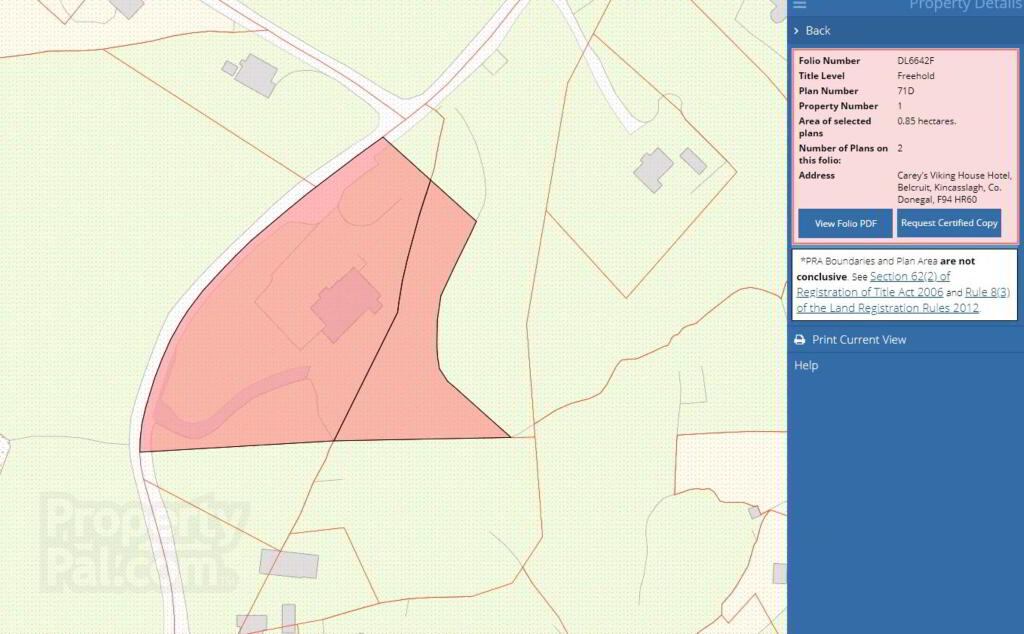Image resolution: width=1024 pixels, height=634 pixels.
Task: Open the Help menu item
Action: coord(806,366)
